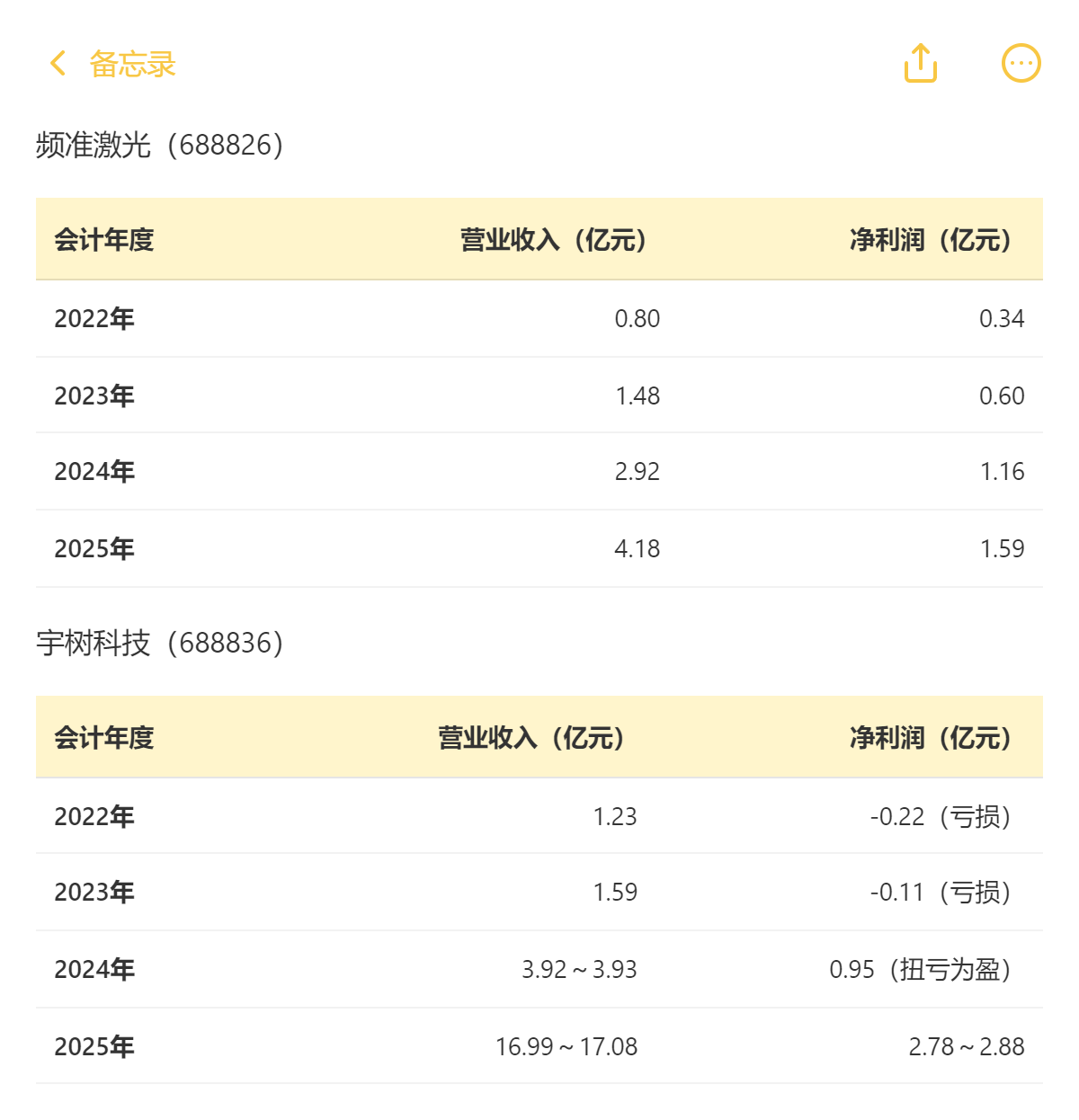This screenshot has width=1079, height=1120.
Task: Select revenue range 3.92～3.93
Action: pyautogui.click(x=579, y=969)
